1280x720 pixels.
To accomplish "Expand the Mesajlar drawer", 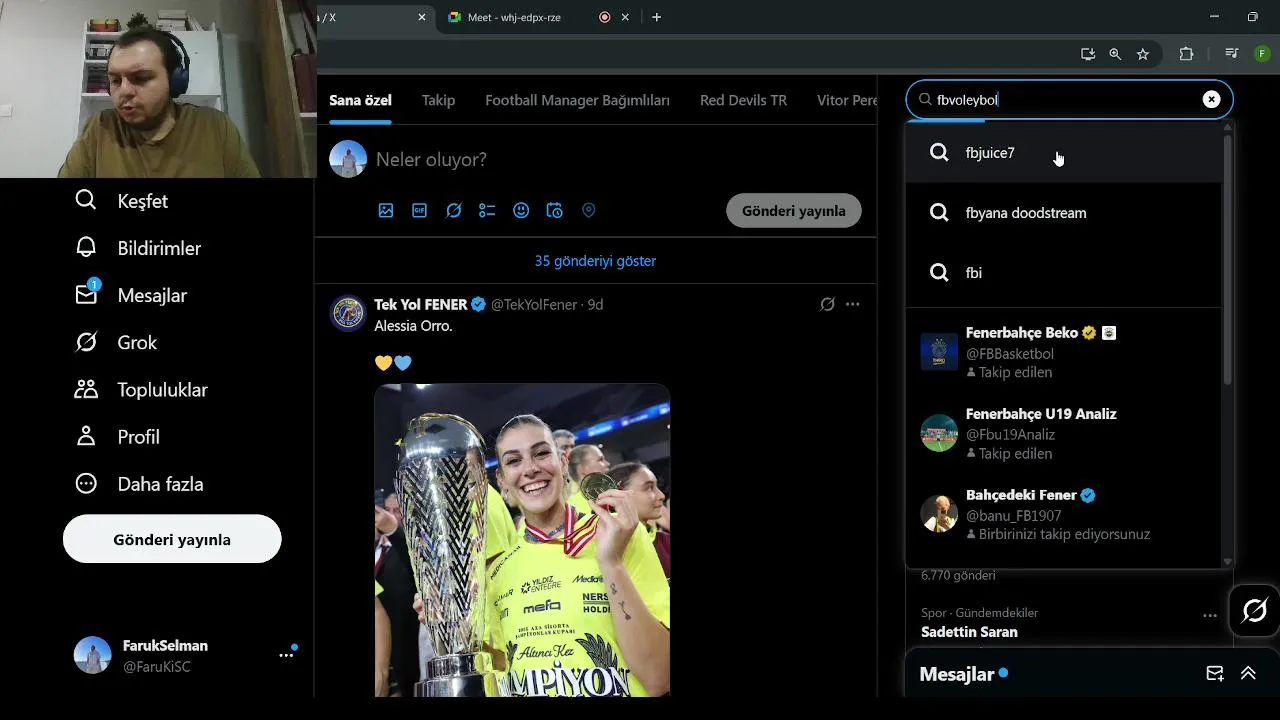I will [1248, 674].
